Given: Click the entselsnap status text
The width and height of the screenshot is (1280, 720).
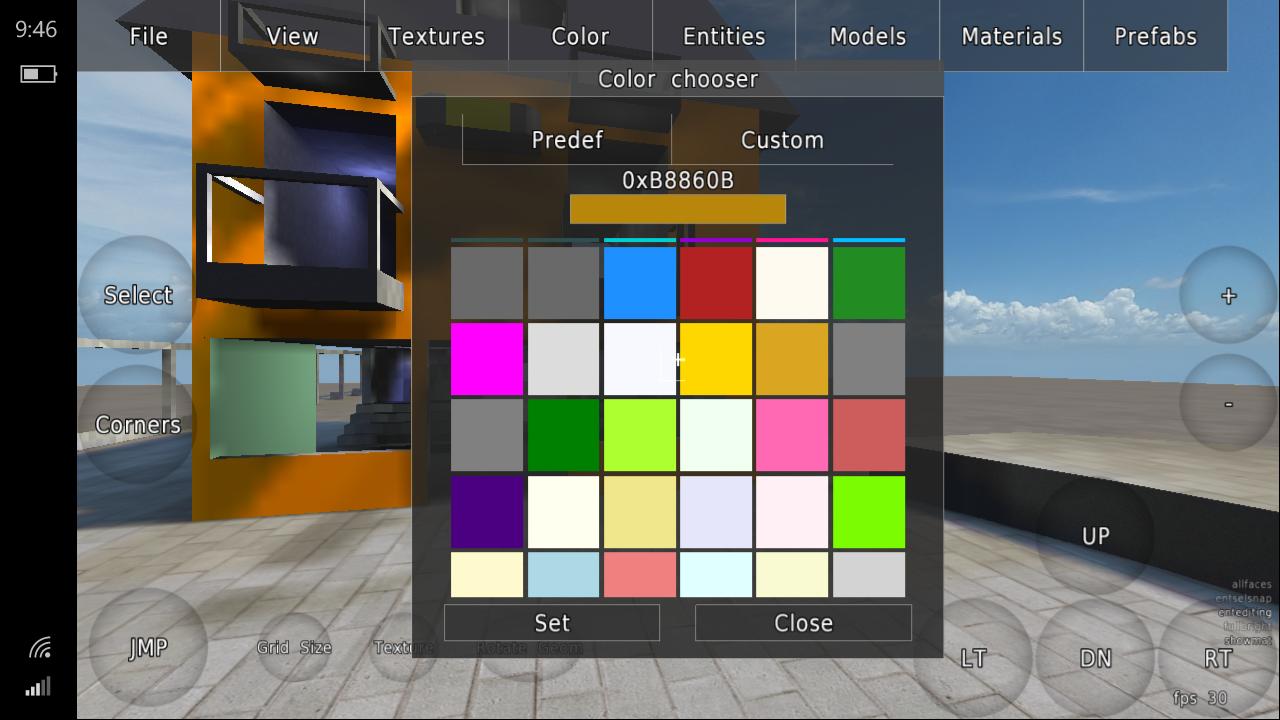Looking at the screenshot, I should tap(1244, 598).
